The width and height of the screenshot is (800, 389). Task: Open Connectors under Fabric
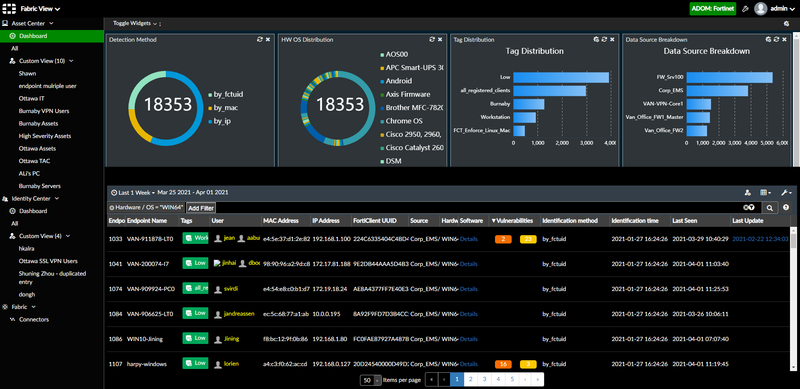click(34, 320)
